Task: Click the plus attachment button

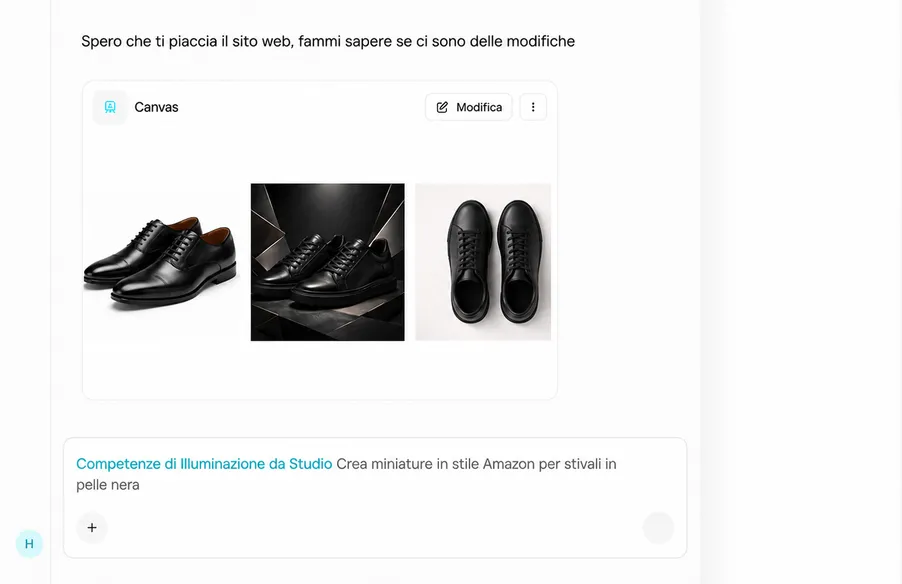Action: pos(92,528)
